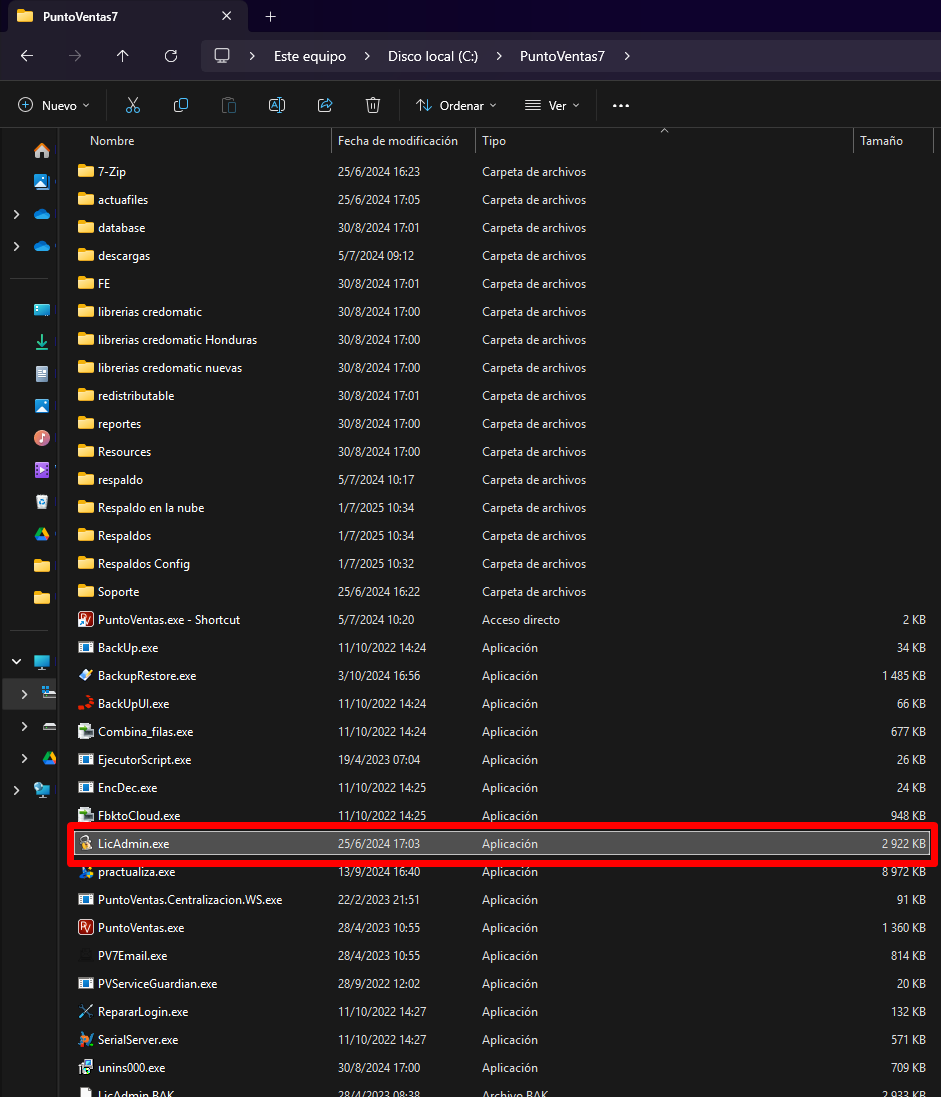
Task: Open the See more three-dots menu
Action: pos(621,106)
